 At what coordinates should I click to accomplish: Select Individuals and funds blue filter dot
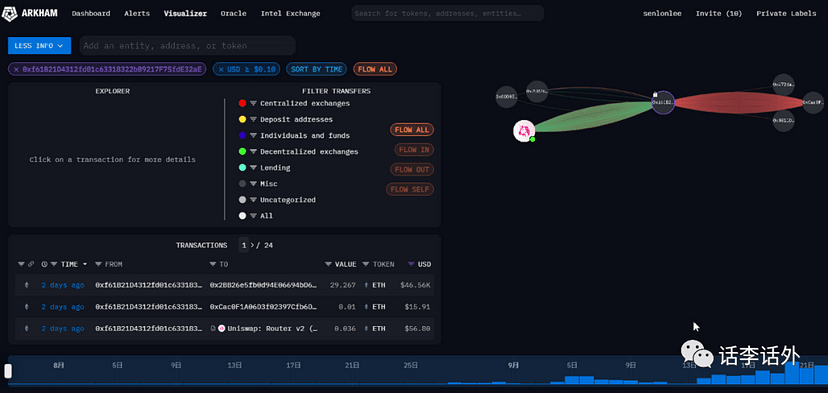pyautogui.click(x=242, y=136)
